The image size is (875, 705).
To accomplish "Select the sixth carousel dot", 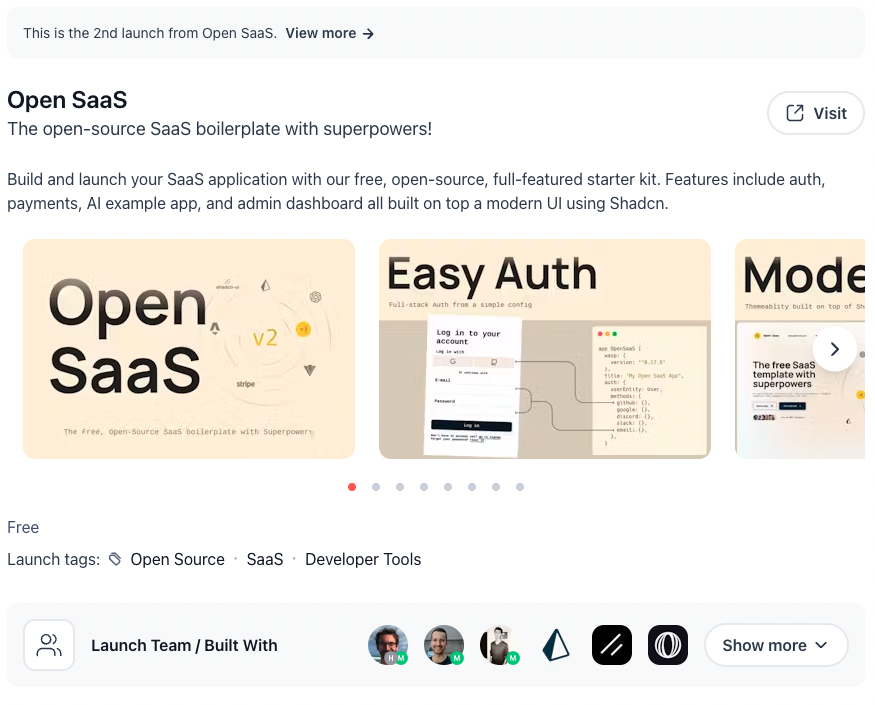I will click(x=472, y=487).
